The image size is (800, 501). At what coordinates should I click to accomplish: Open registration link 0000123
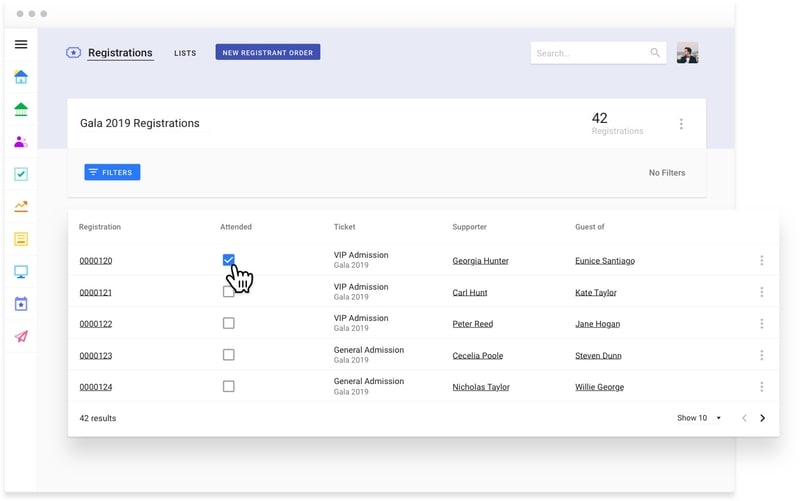(96, 356)
